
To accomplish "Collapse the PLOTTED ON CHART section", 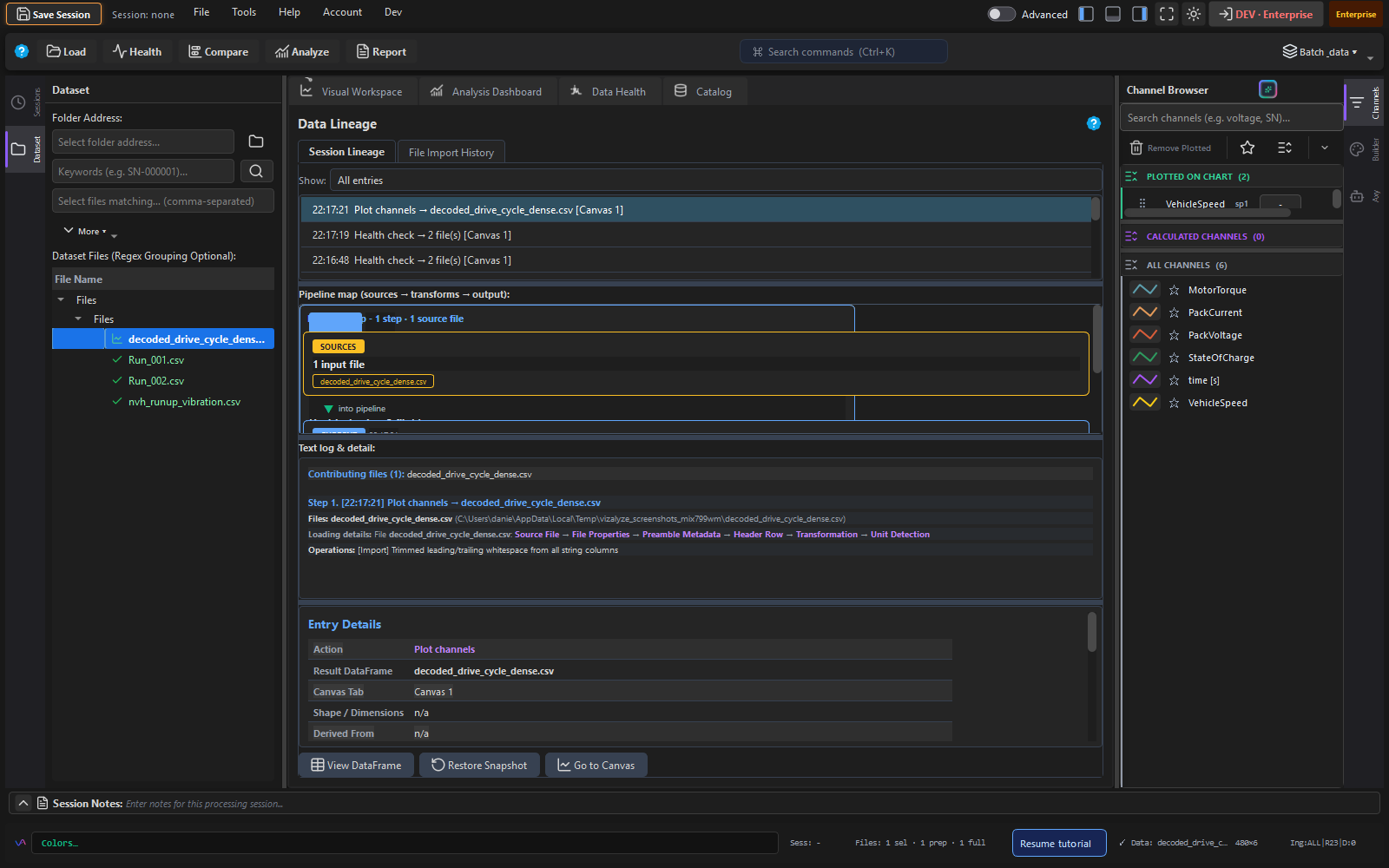I will 1131,176.
